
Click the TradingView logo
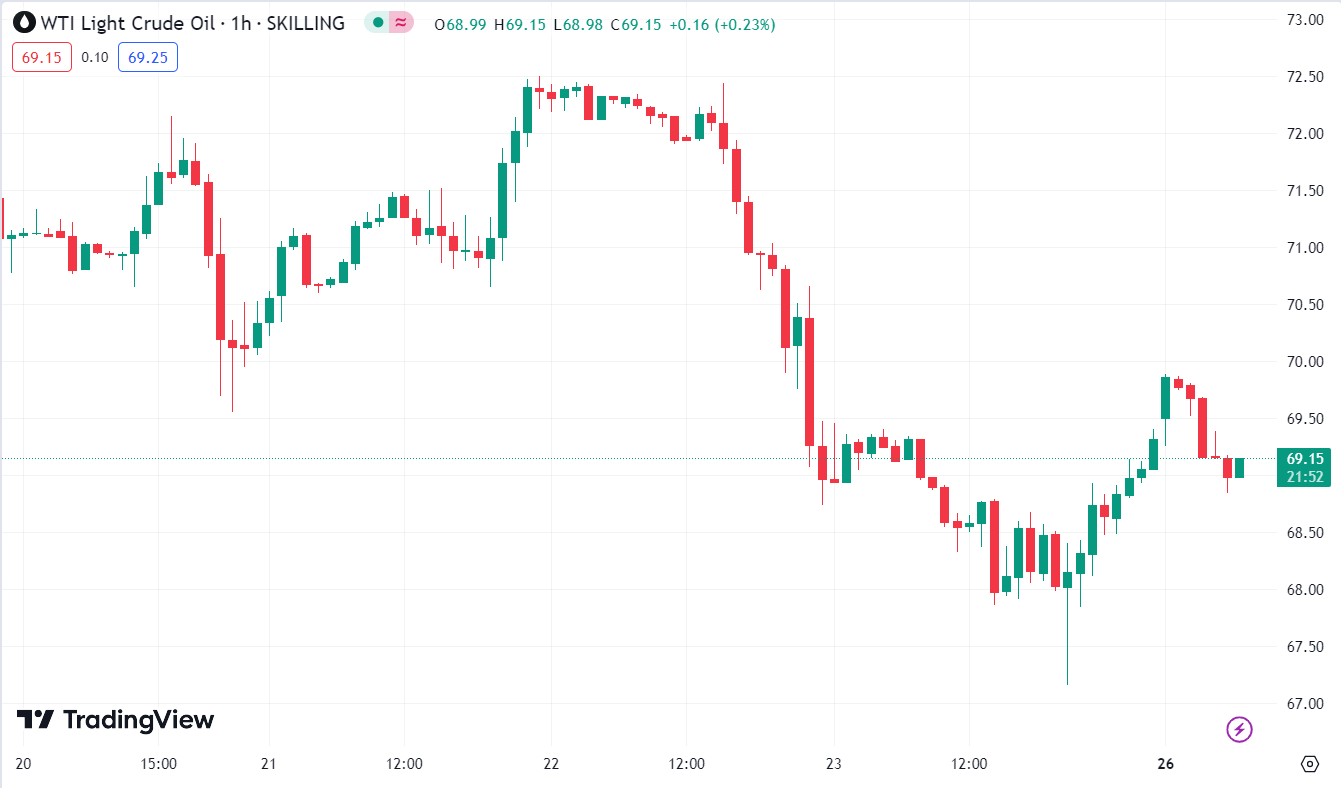115,719
